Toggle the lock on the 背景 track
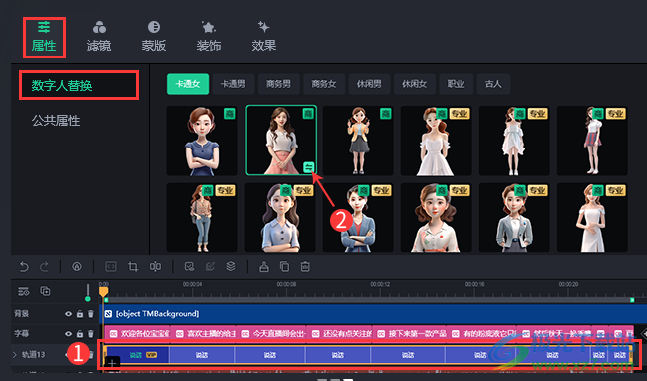647x381 pixels. [80, 314]
